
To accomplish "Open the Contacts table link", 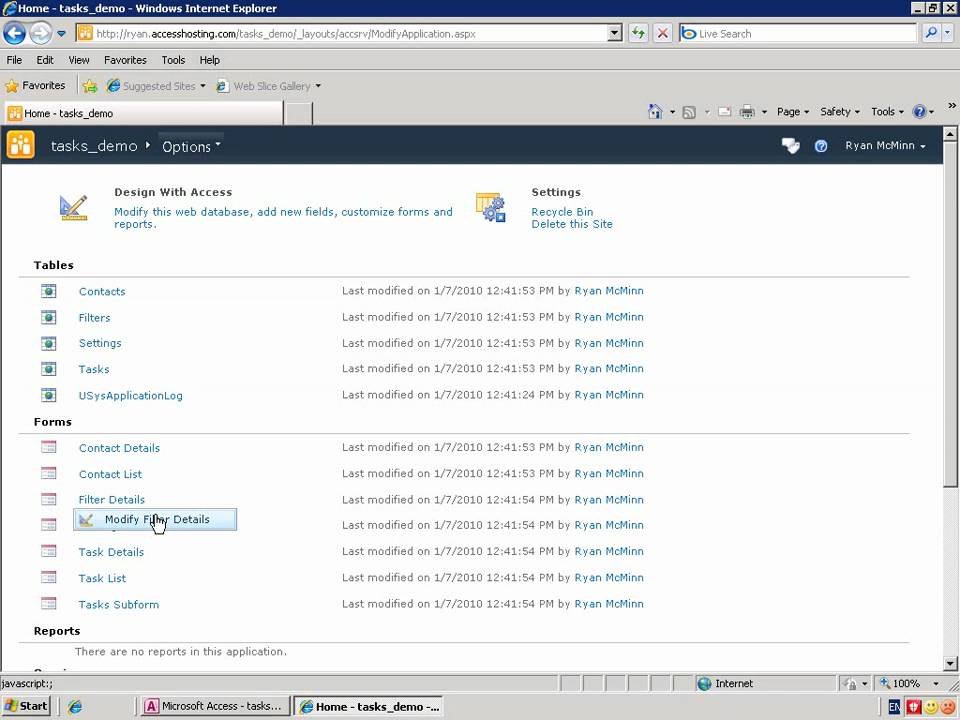I will point(102,291).
